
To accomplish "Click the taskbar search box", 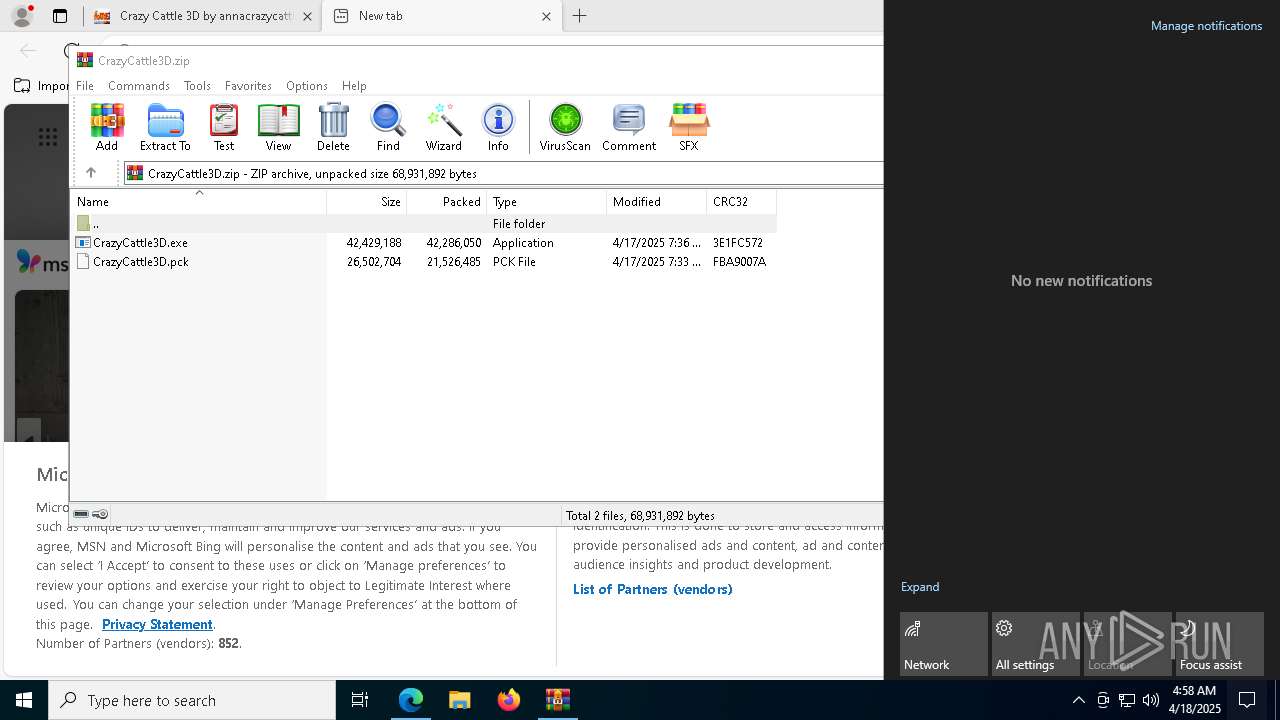I will tap(192, 700).
